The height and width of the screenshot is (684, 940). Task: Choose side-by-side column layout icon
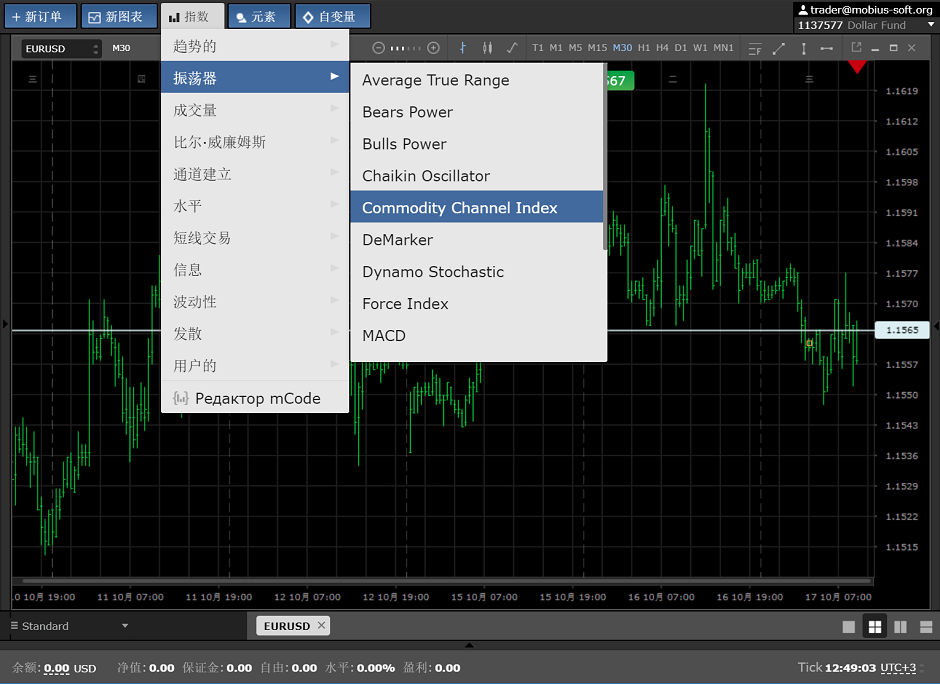tap(900, 627)
